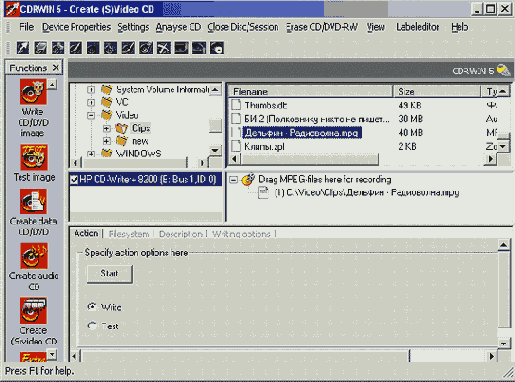Select the Test radio button
This screenshot has width=515, height=382.
click(x=92, y=326)
